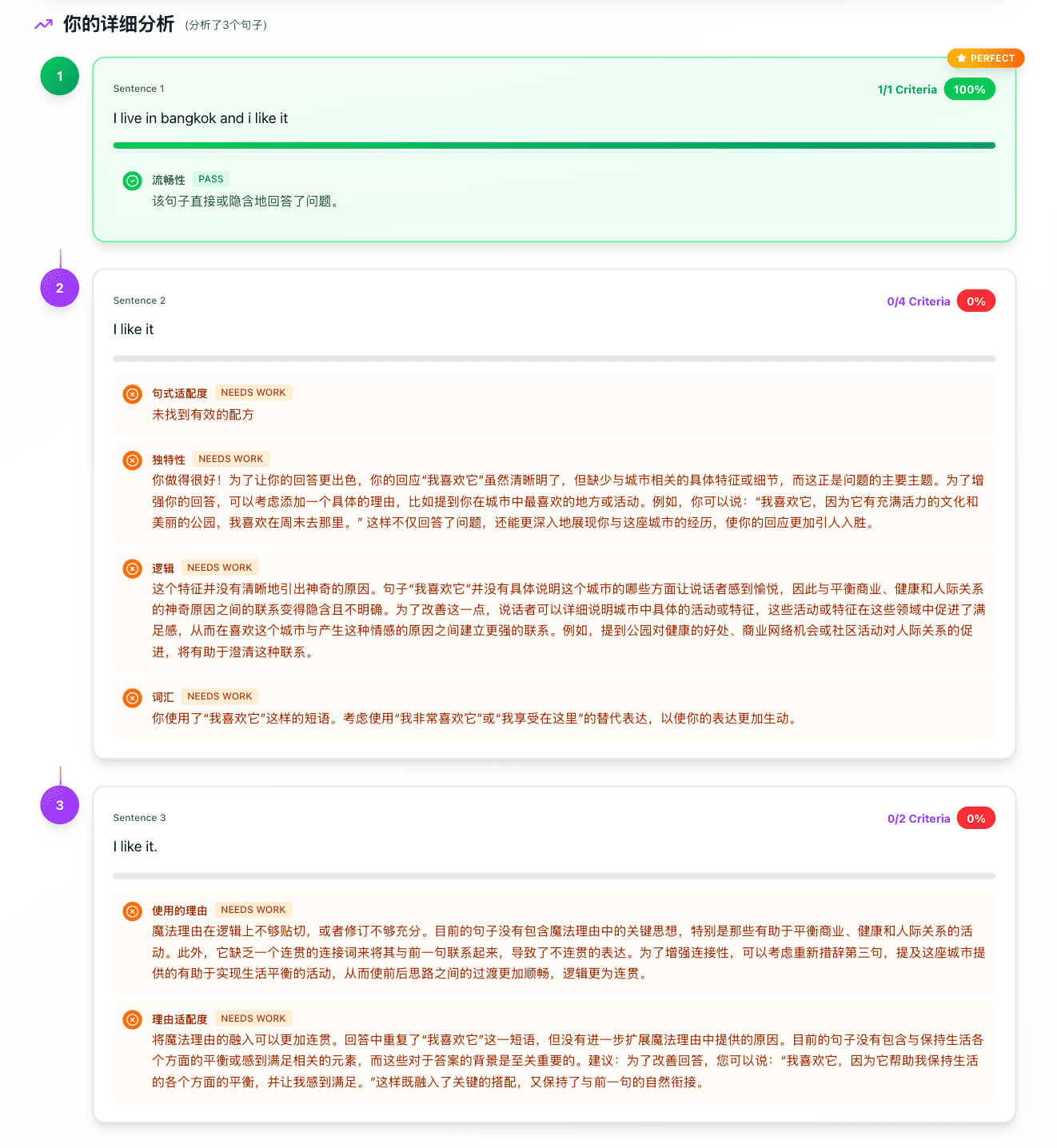The image size is (1057, 1148).
Task: Click the NEEDS WORK tag beside 句式适配度
Action: (253, 393)
